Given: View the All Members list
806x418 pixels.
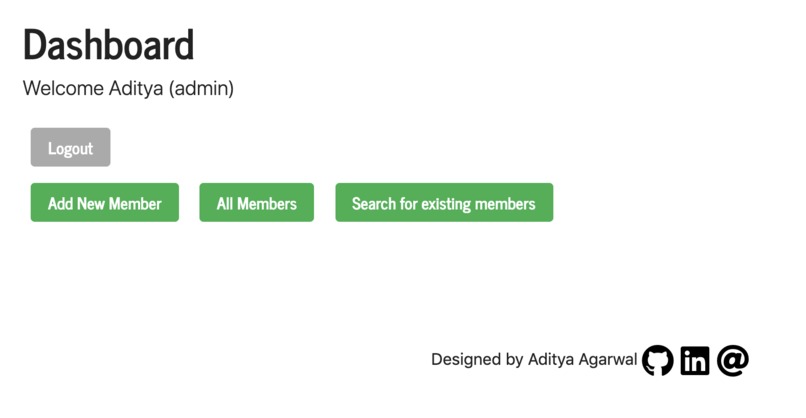Looking at the screenshot, I should 257,203.
